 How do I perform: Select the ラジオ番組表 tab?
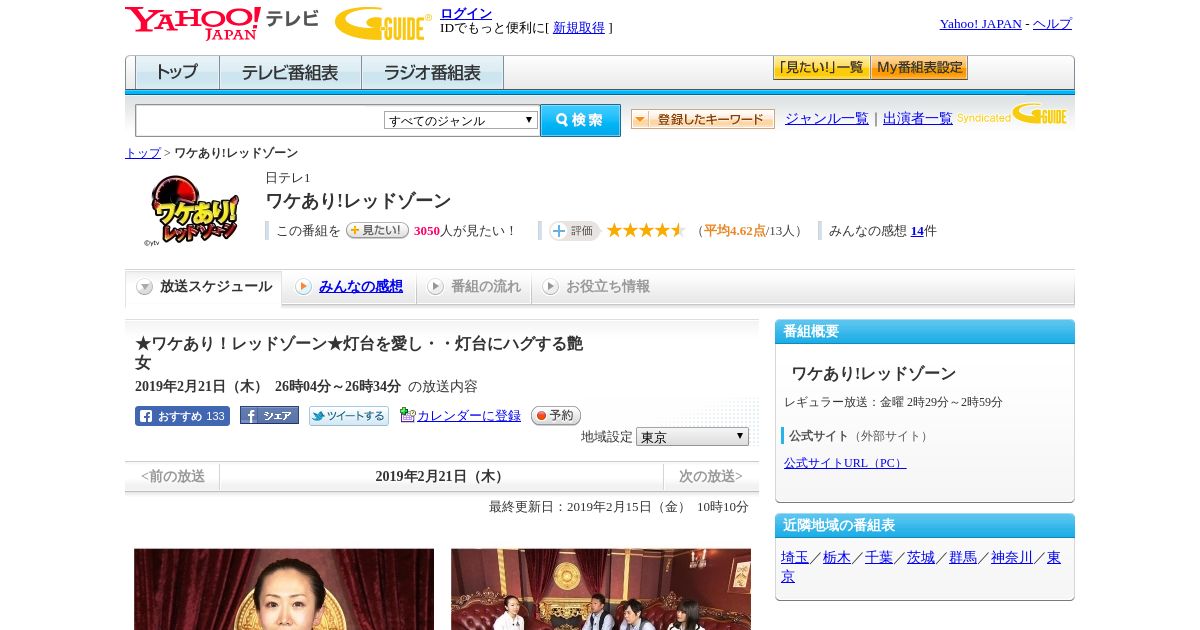click(x=432, y=73)
